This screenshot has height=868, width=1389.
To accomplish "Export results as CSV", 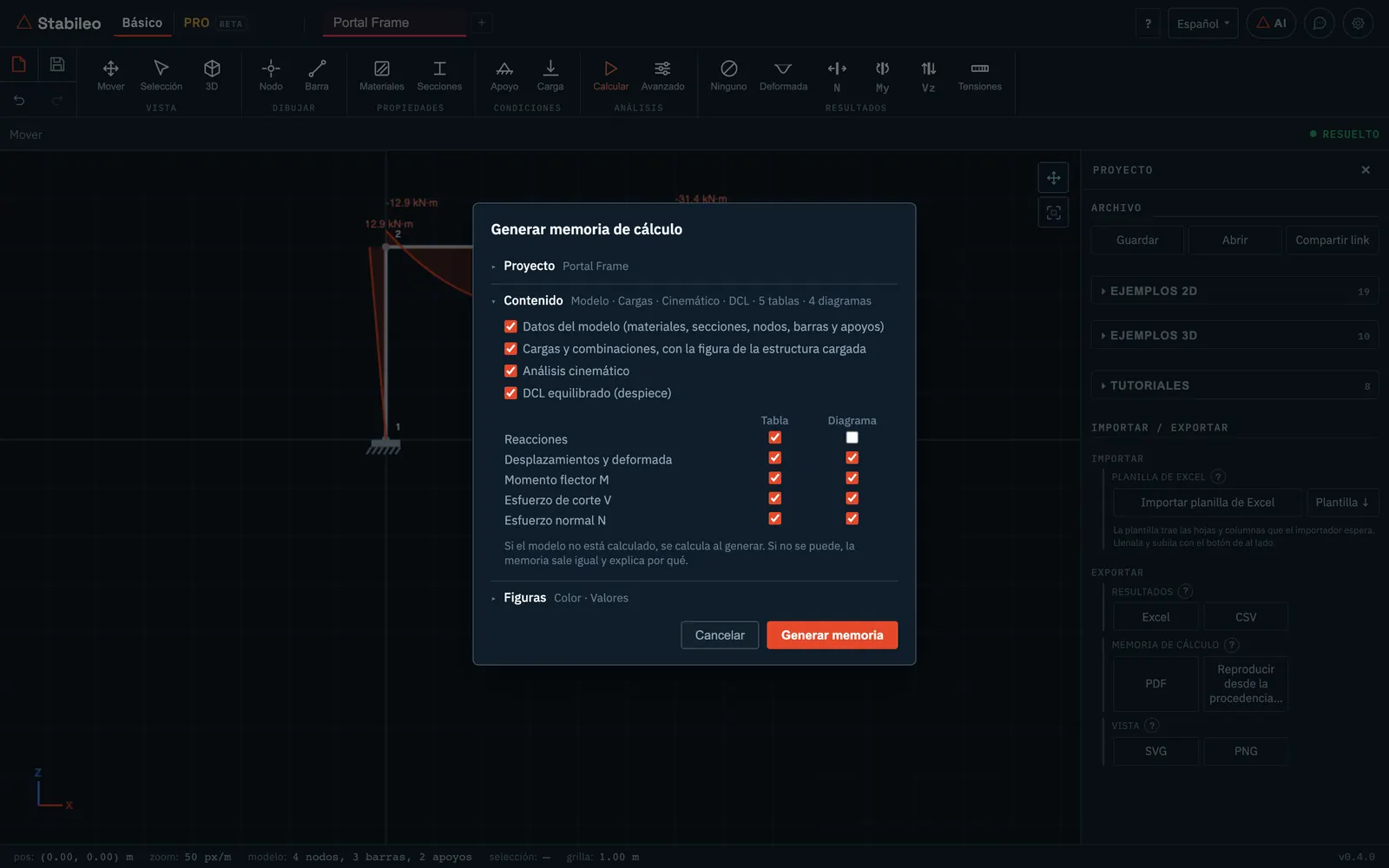I will coord(1246,617).
